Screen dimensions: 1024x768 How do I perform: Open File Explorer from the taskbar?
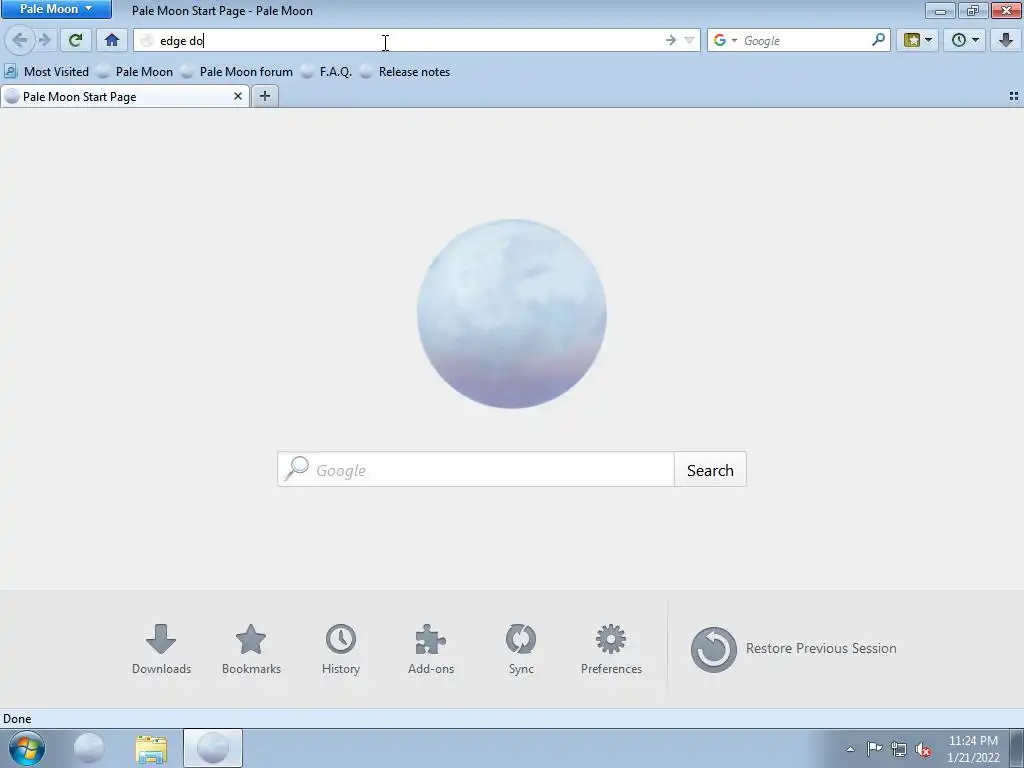(151, 748)
